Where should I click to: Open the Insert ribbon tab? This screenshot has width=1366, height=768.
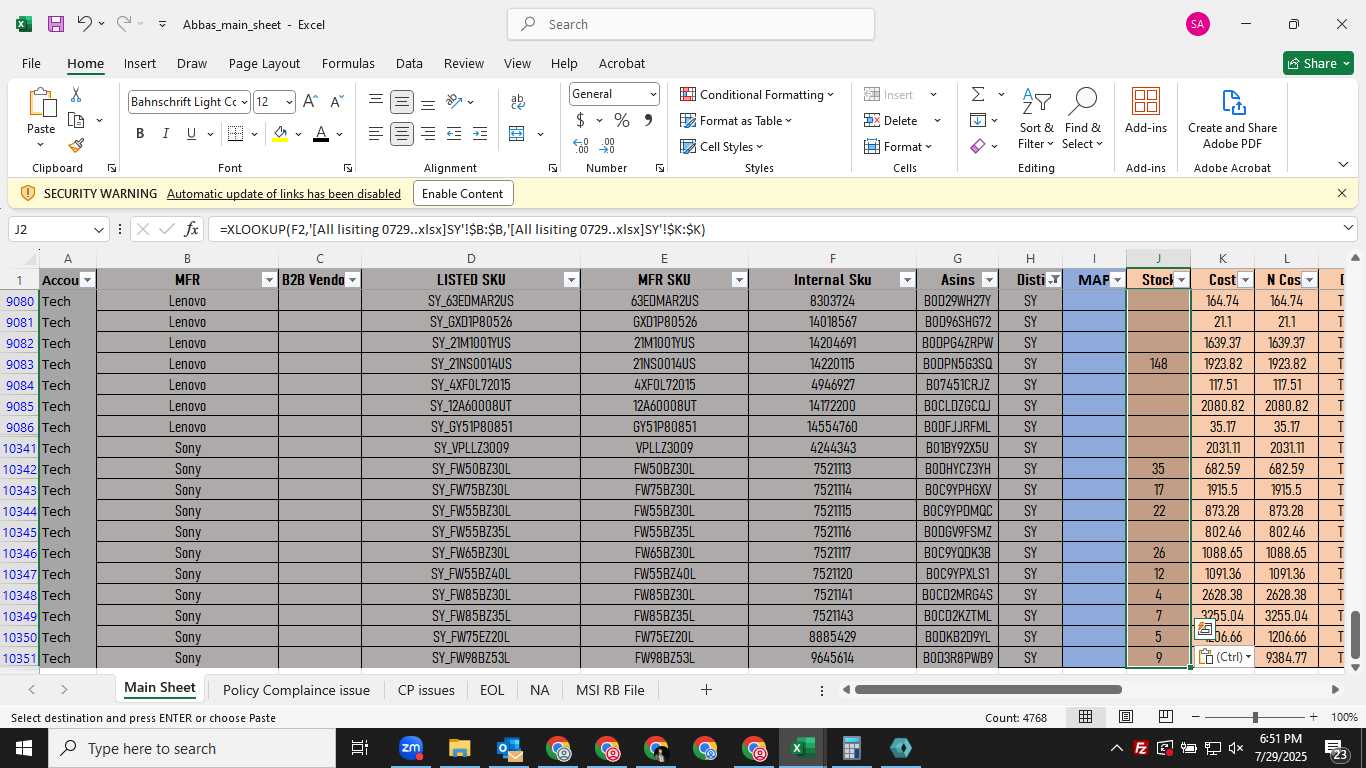(x=140, y=63)
